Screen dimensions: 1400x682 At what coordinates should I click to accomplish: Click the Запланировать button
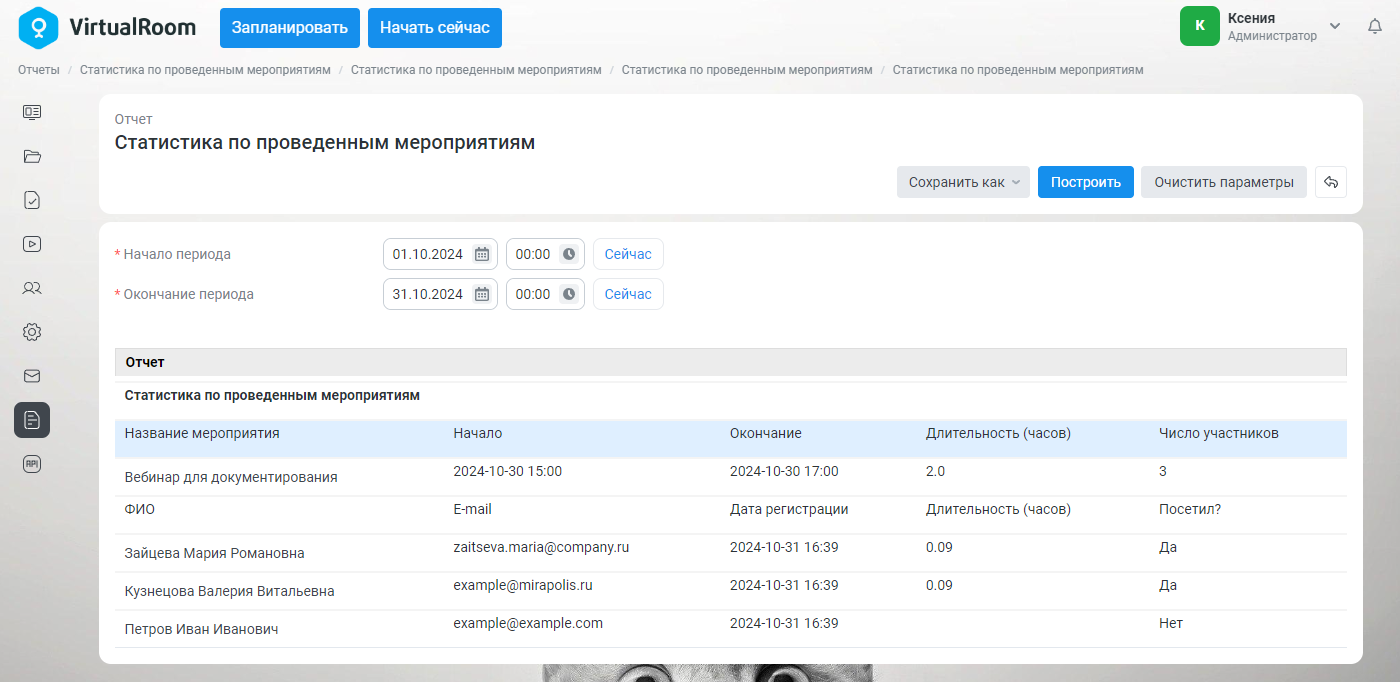(x=290, y=28)
